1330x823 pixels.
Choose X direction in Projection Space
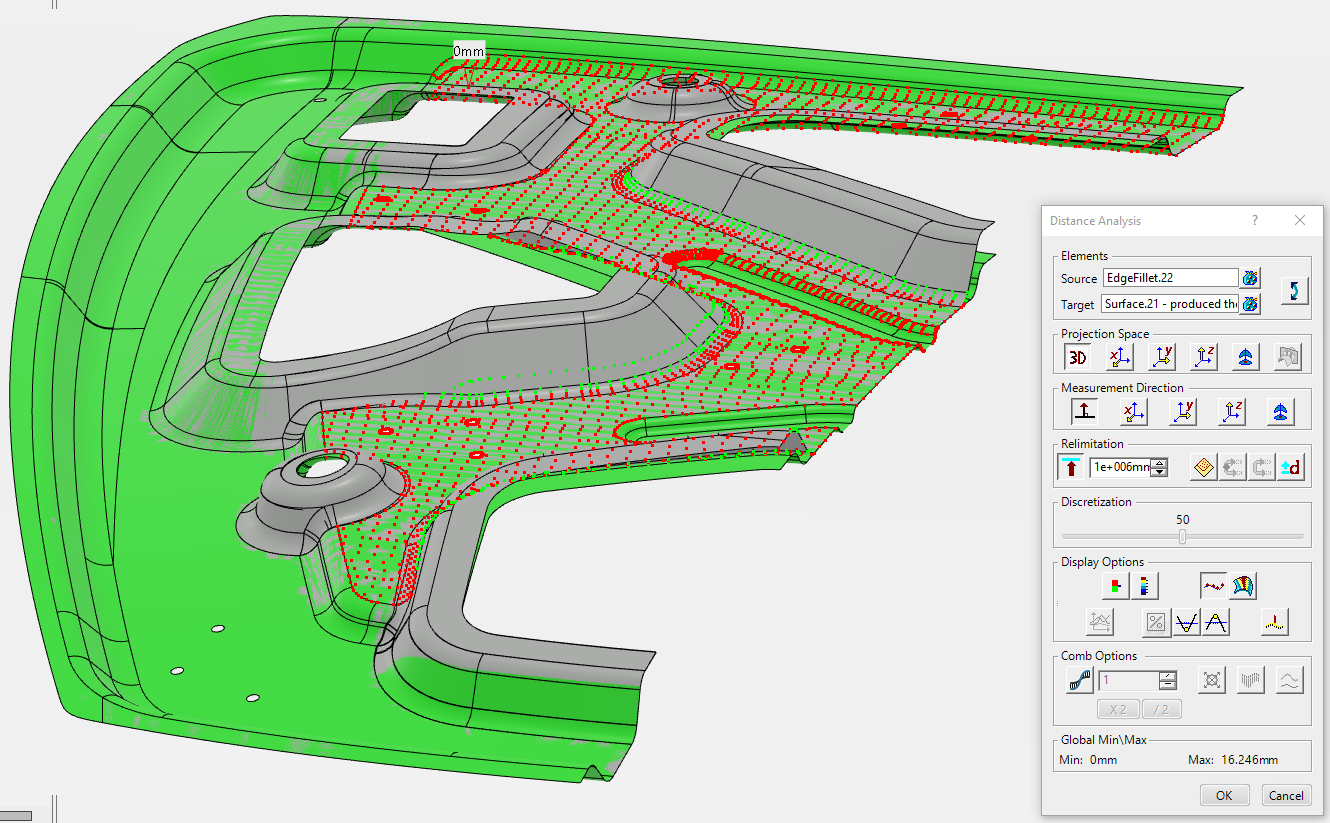[x=1120, y=357]
